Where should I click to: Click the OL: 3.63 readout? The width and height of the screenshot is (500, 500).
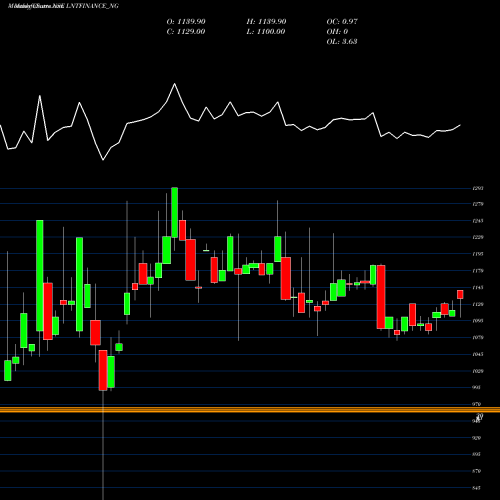[x=342, y=42]
